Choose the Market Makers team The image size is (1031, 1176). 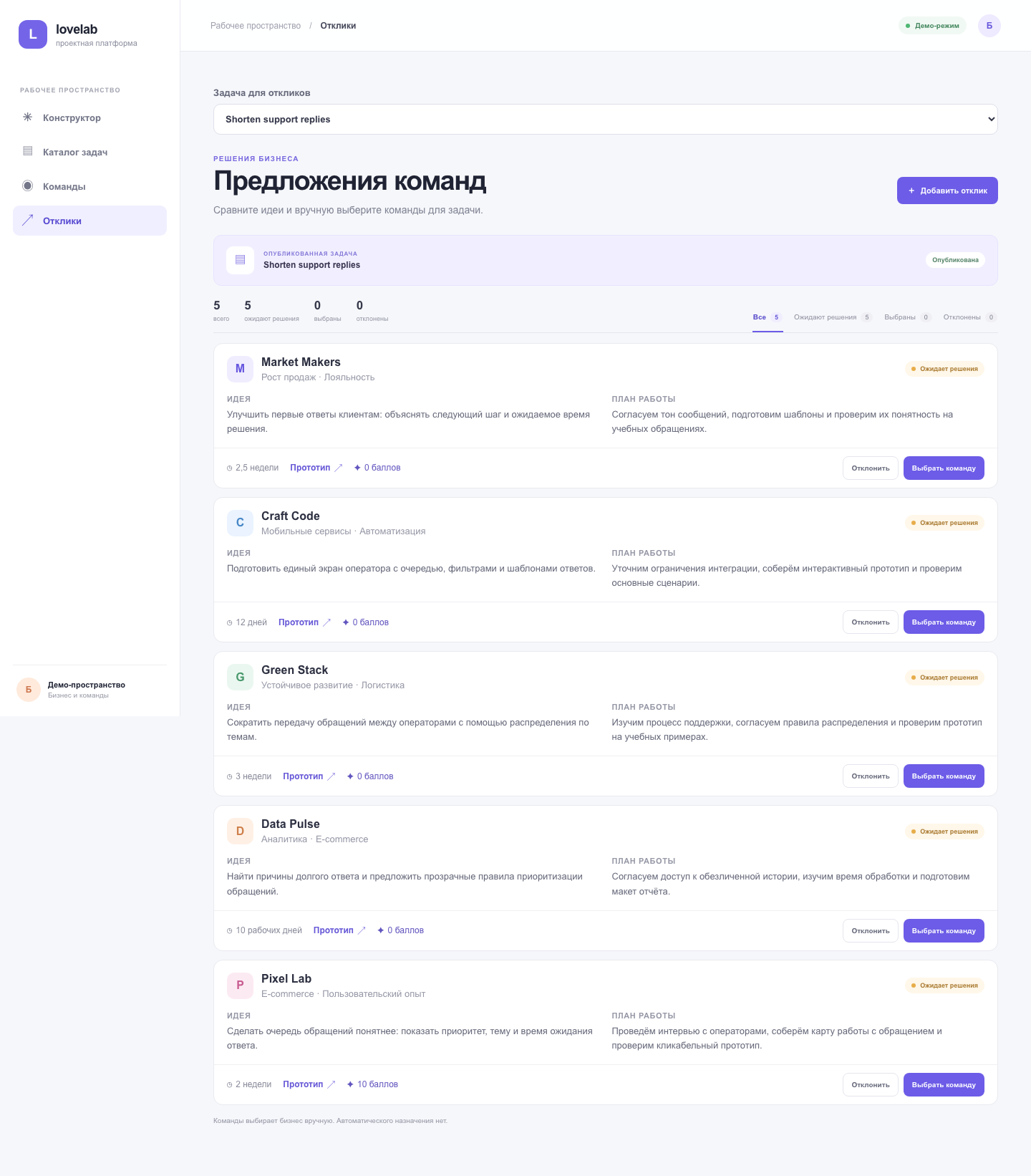pyautogui.click(x=944, y=468)
